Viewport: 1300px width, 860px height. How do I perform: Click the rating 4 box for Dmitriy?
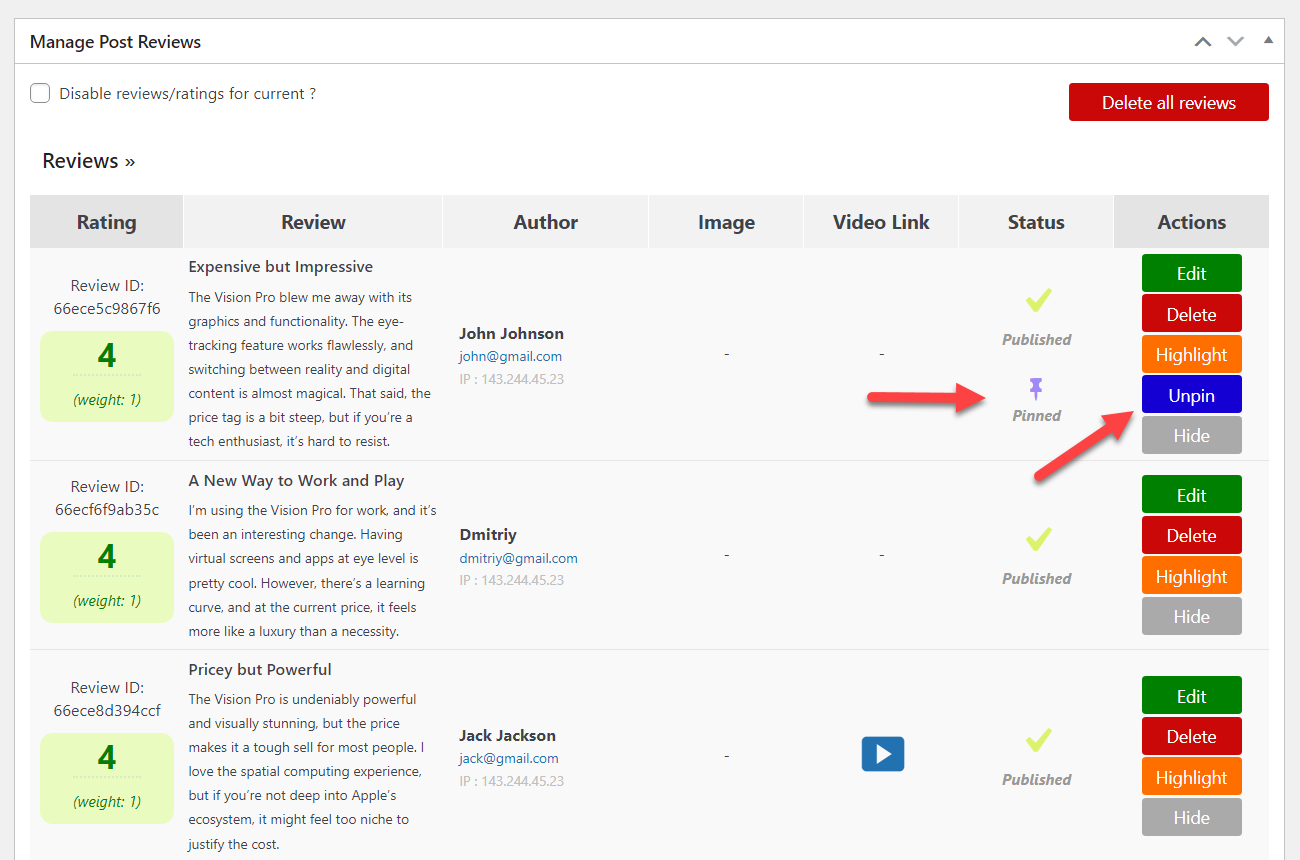coord(107,577)
